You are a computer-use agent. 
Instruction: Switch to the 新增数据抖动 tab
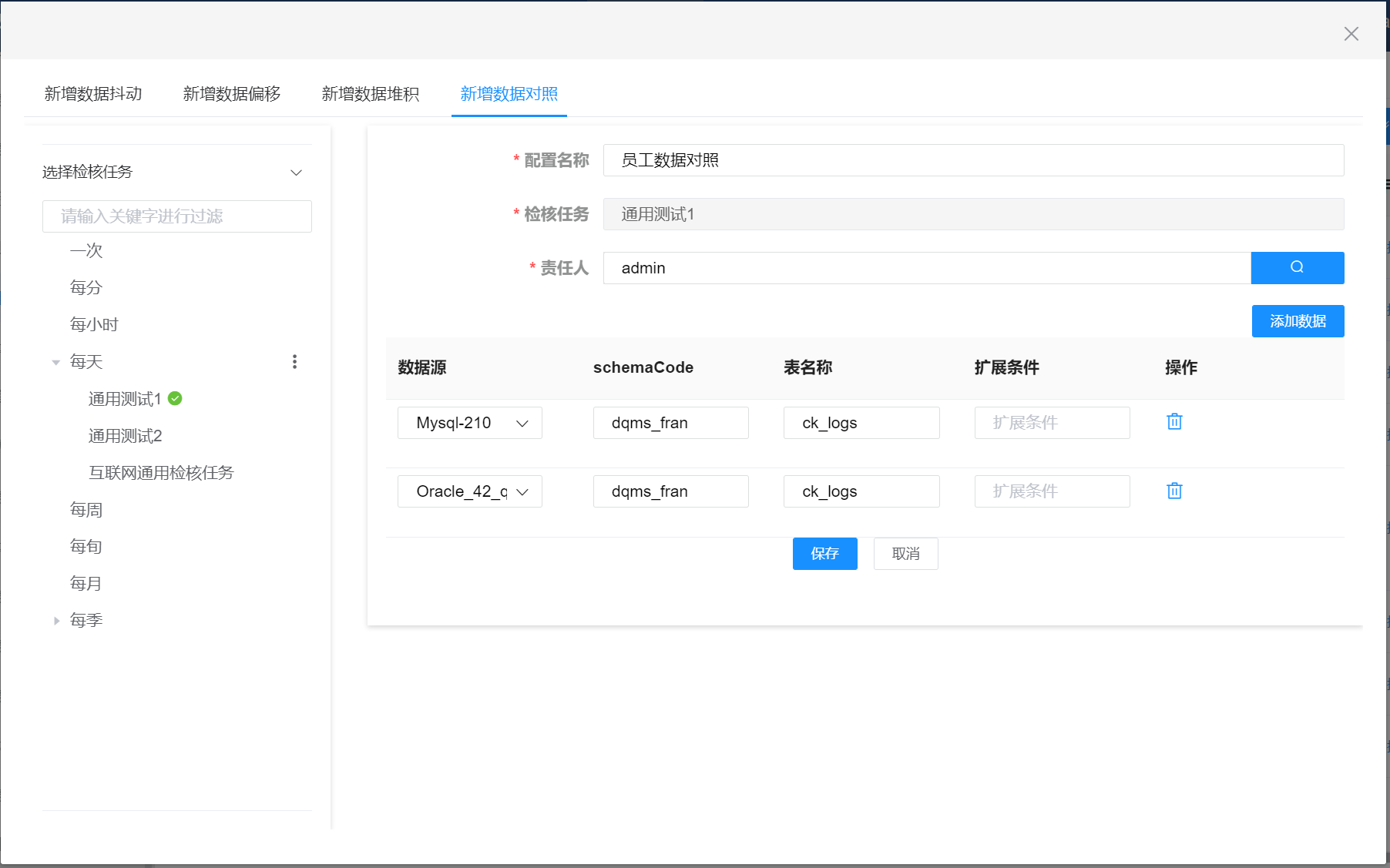coord(93,94)
